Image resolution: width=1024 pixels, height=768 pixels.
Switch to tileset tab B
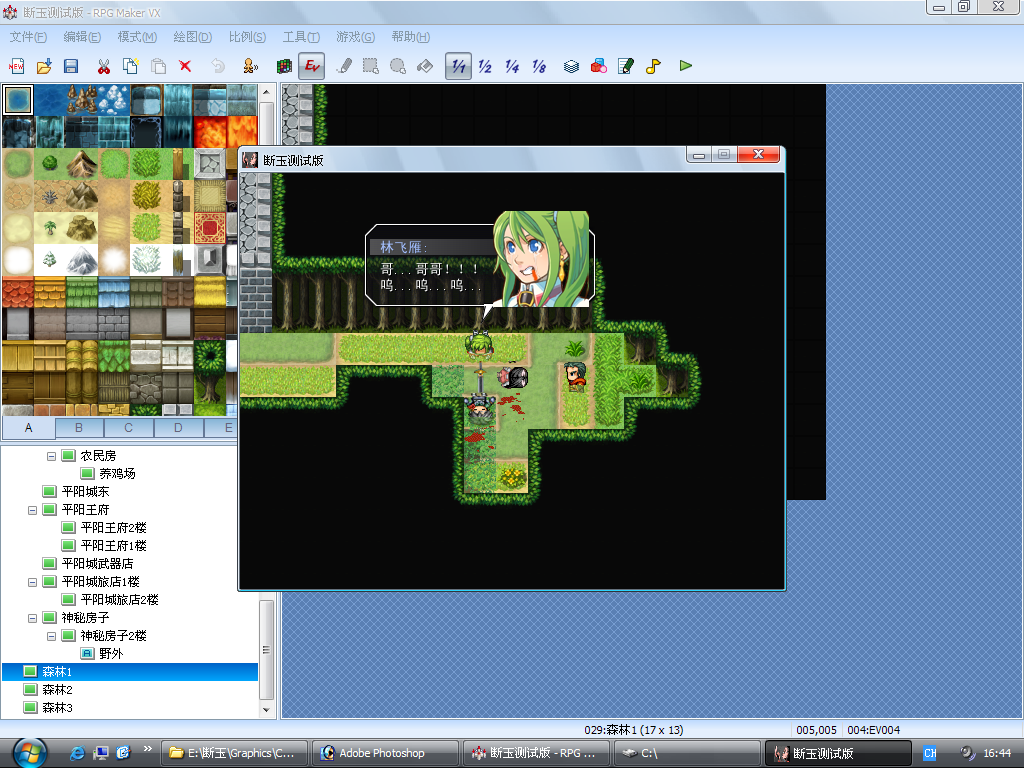[79, 428]
